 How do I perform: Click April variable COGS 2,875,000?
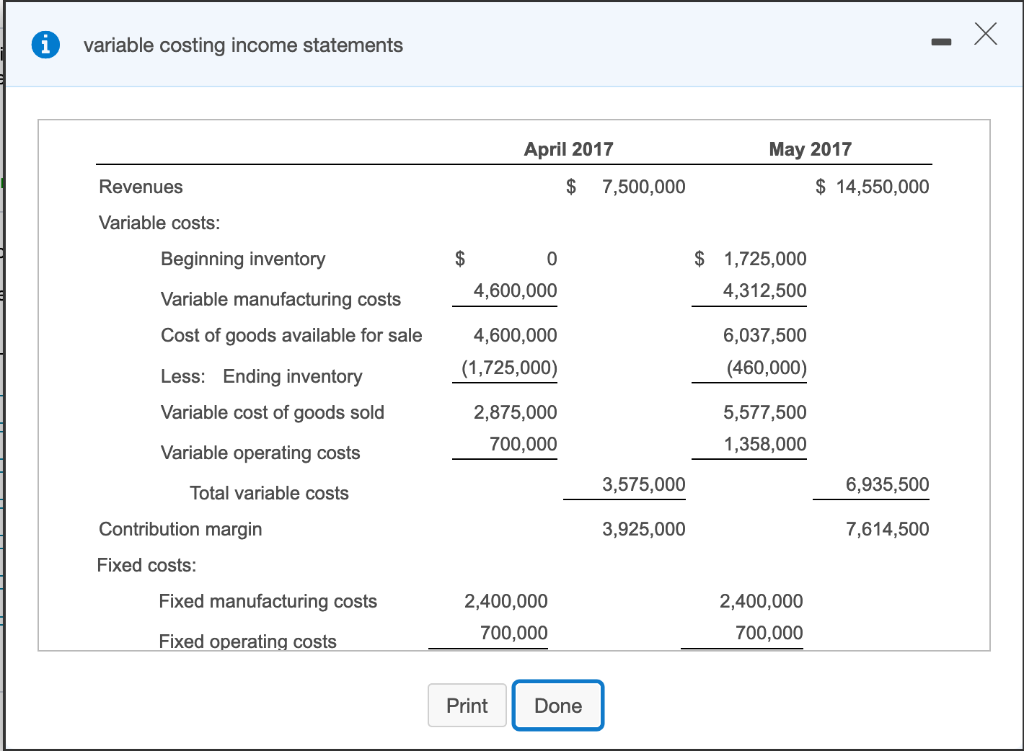(515, 413)
